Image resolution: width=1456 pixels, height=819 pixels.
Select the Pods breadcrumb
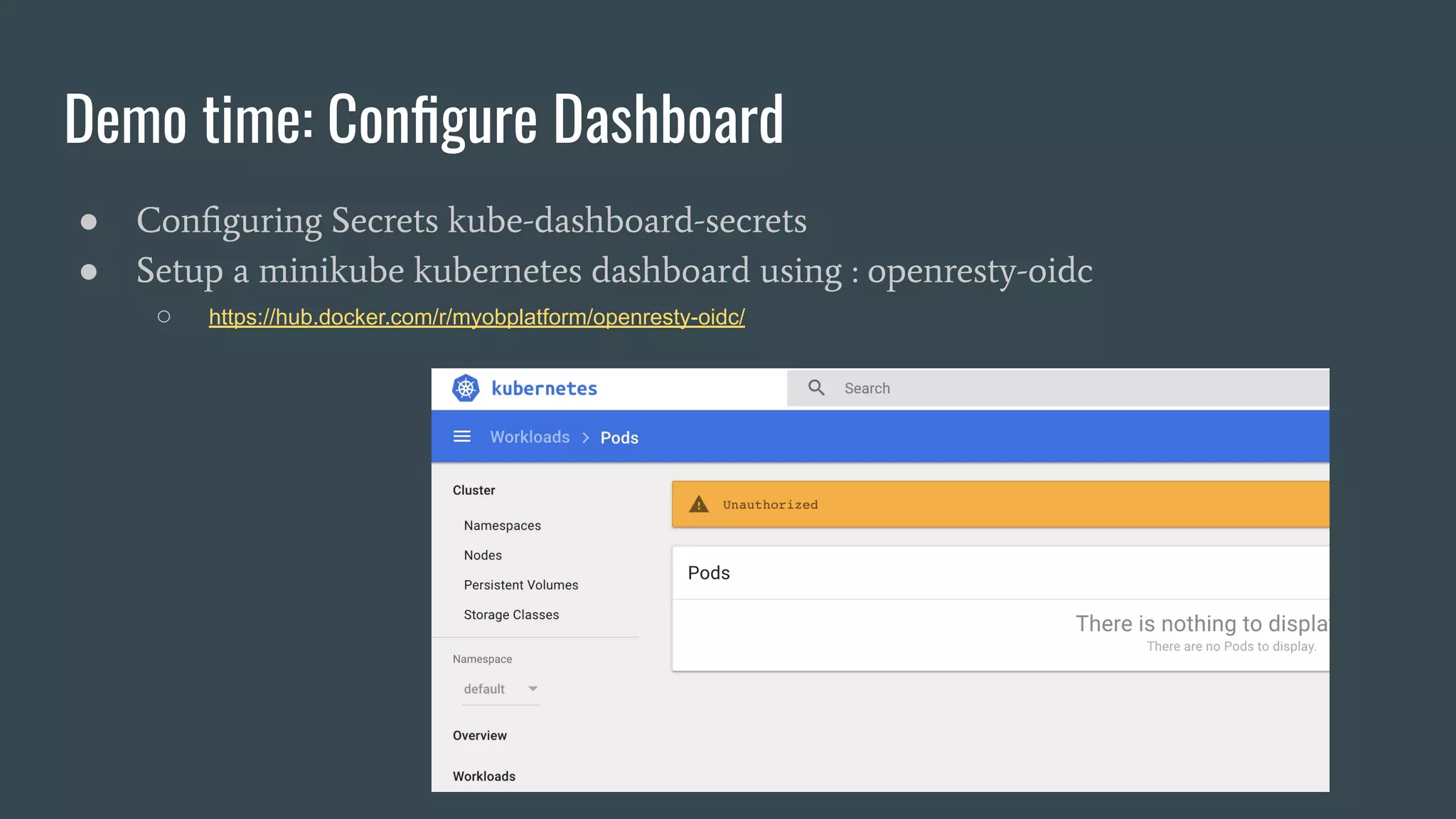click(619, 438)
